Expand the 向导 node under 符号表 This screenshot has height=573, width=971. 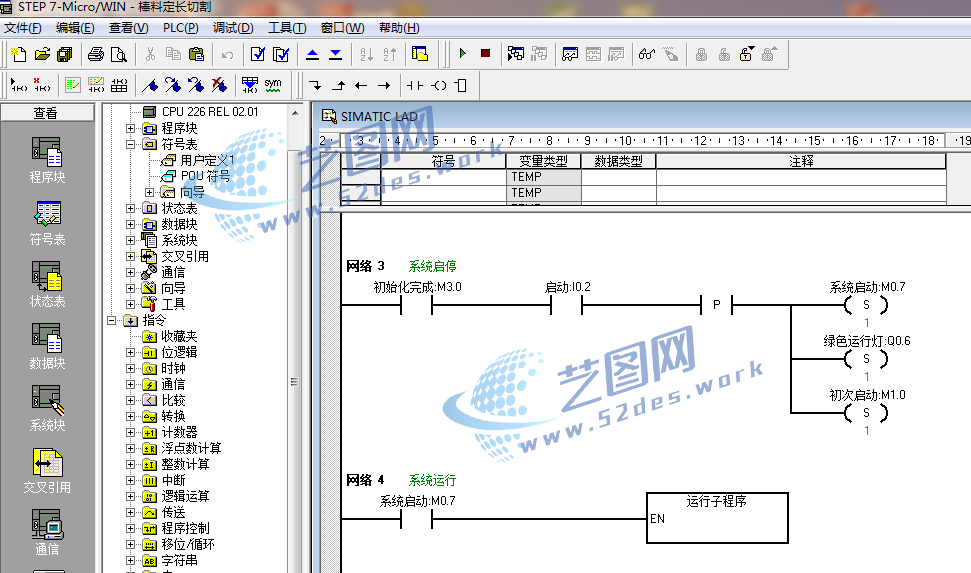click(149, 192)
